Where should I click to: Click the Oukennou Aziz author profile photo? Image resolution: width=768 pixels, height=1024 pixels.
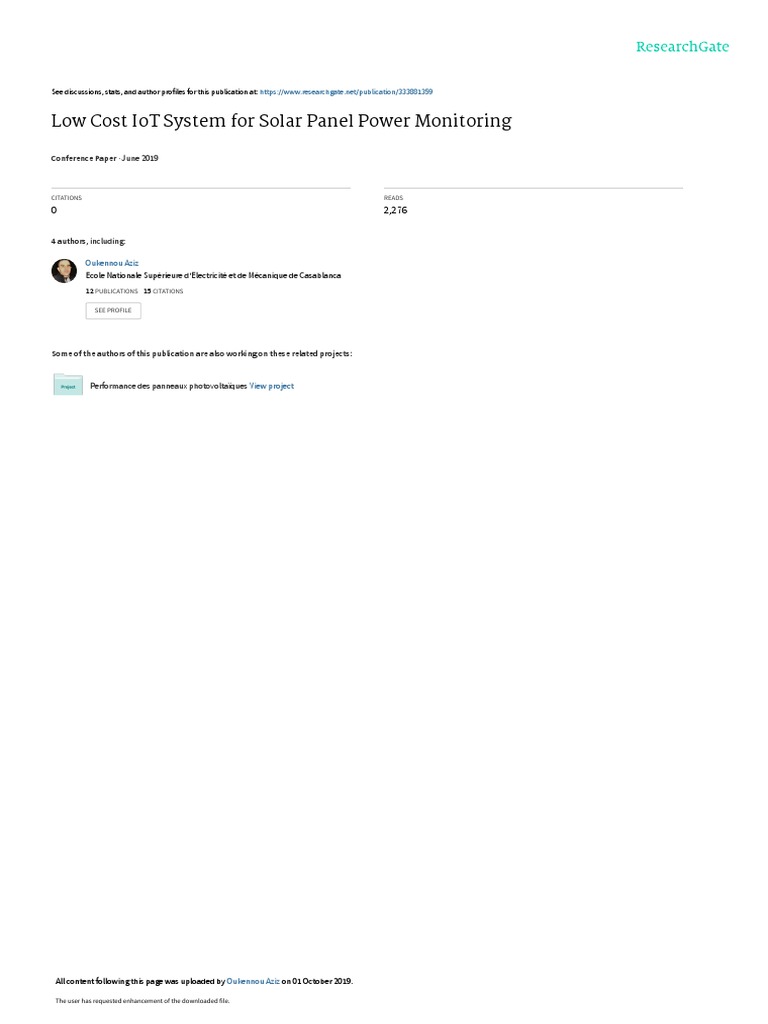[x=64, y=271]
